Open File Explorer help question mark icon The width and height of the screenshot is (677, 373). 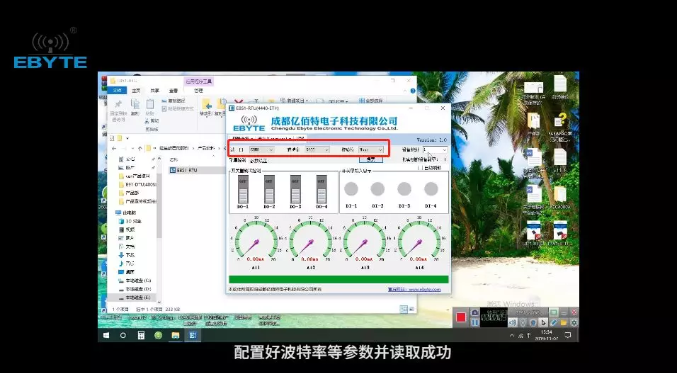tap(413, 91)
